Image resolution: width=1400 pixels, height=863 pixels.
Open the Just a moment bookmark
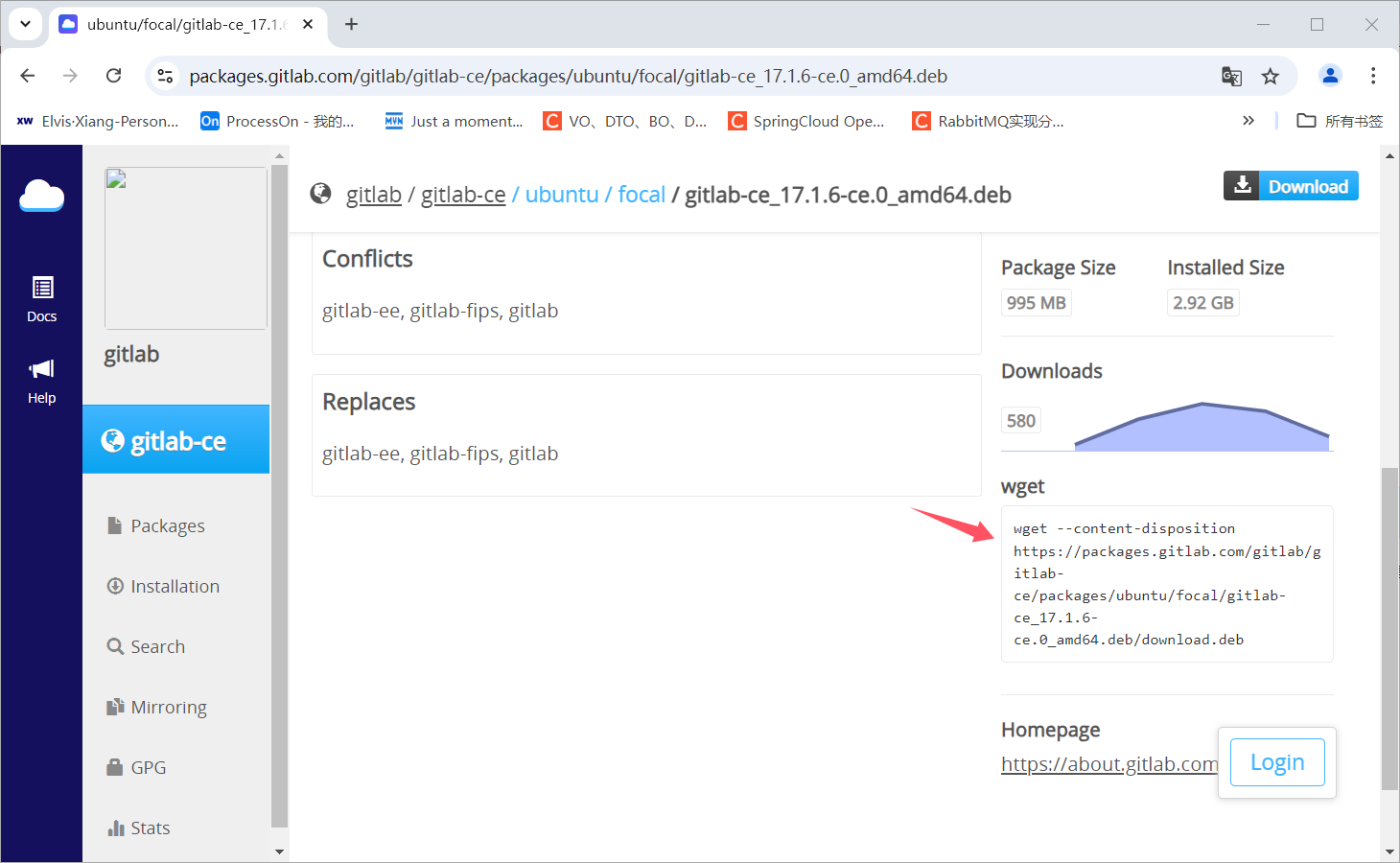click(454, 121)
